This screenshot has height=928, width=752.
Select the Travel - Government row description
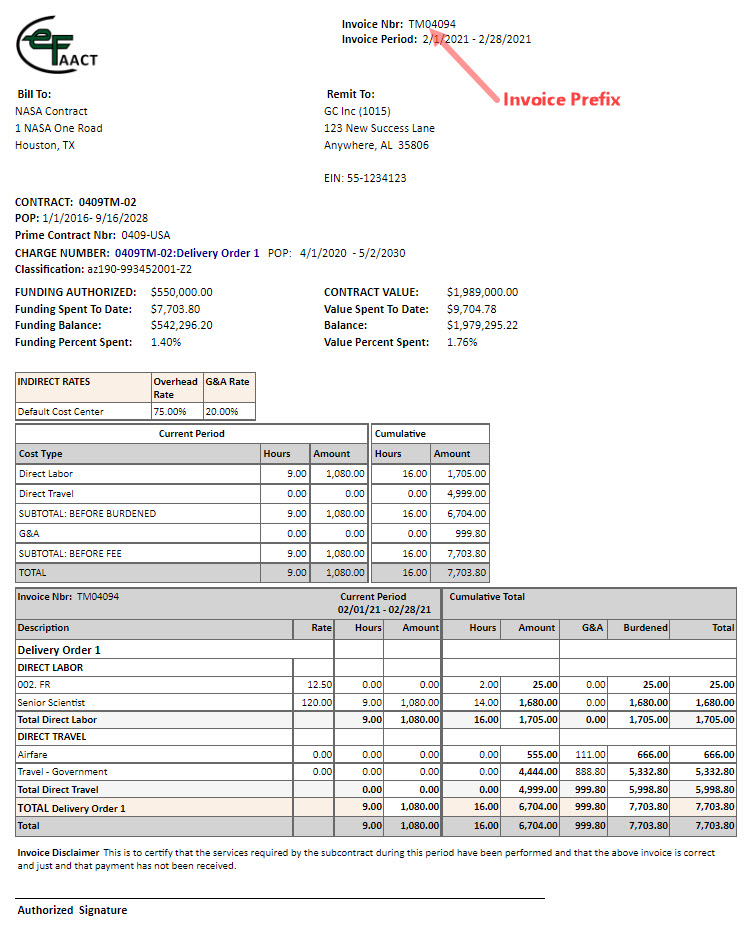point(62,771)
